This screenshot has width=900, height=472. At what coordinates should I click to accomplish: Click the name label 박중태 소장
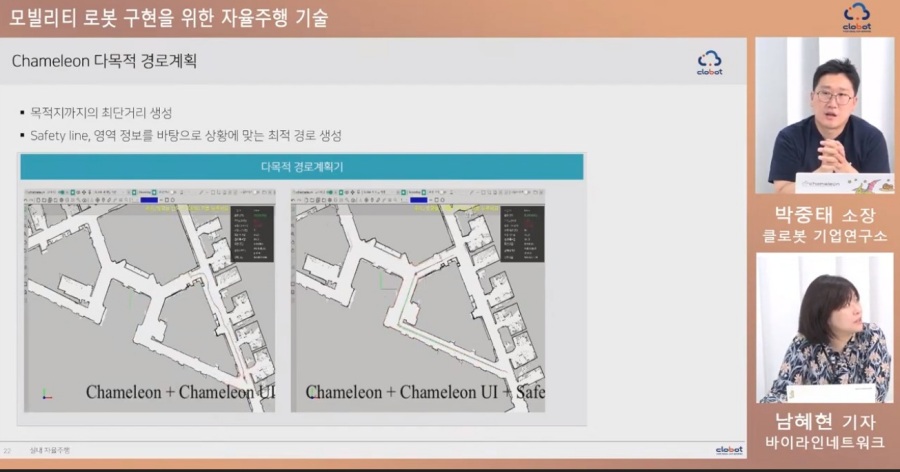(825, 215)
